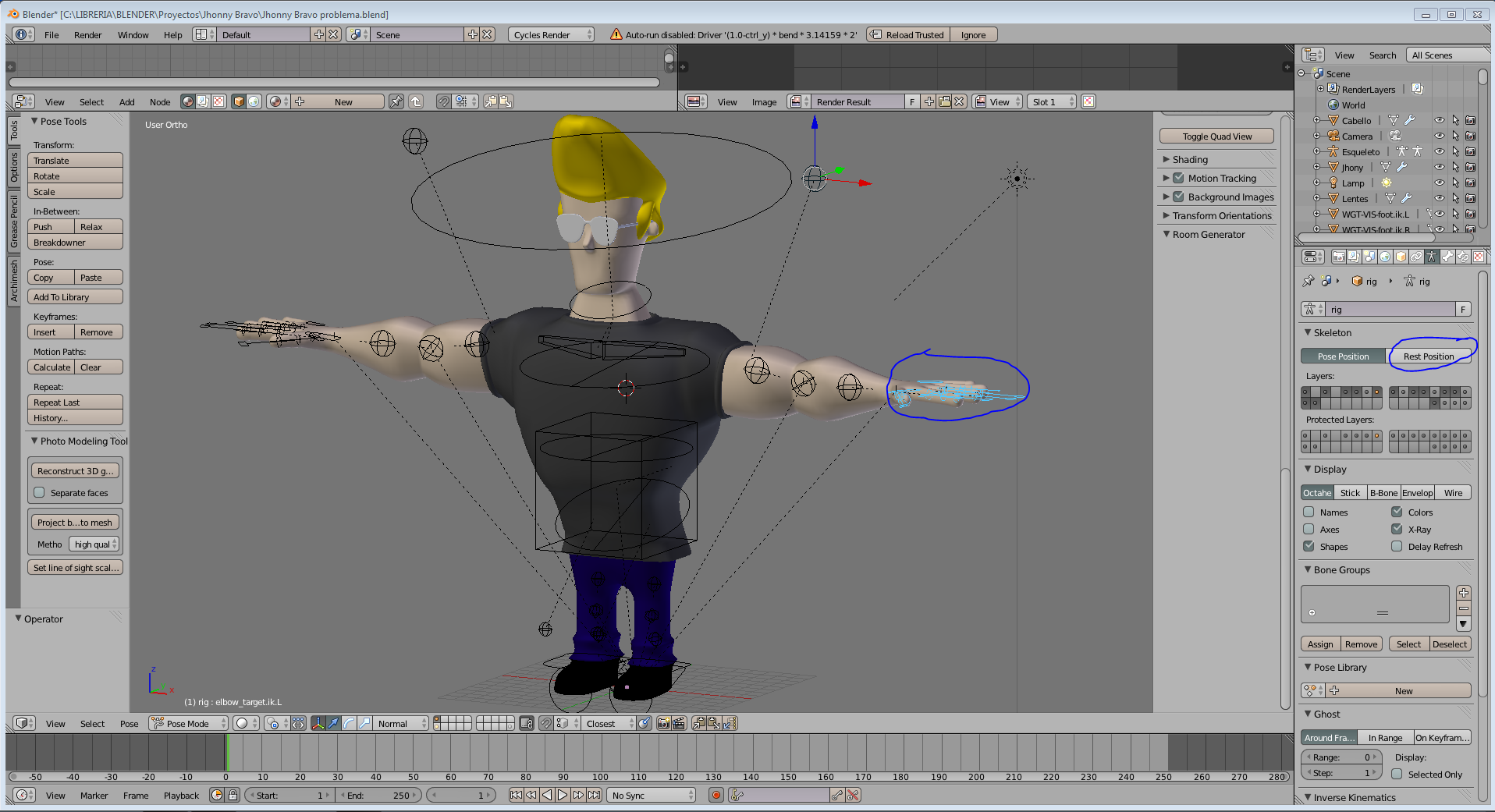Image resolution: width=1495 pixels, height=812 pixels.
Task: Open the Closest snap target dropdown
Action: click(x=609, y=723)
